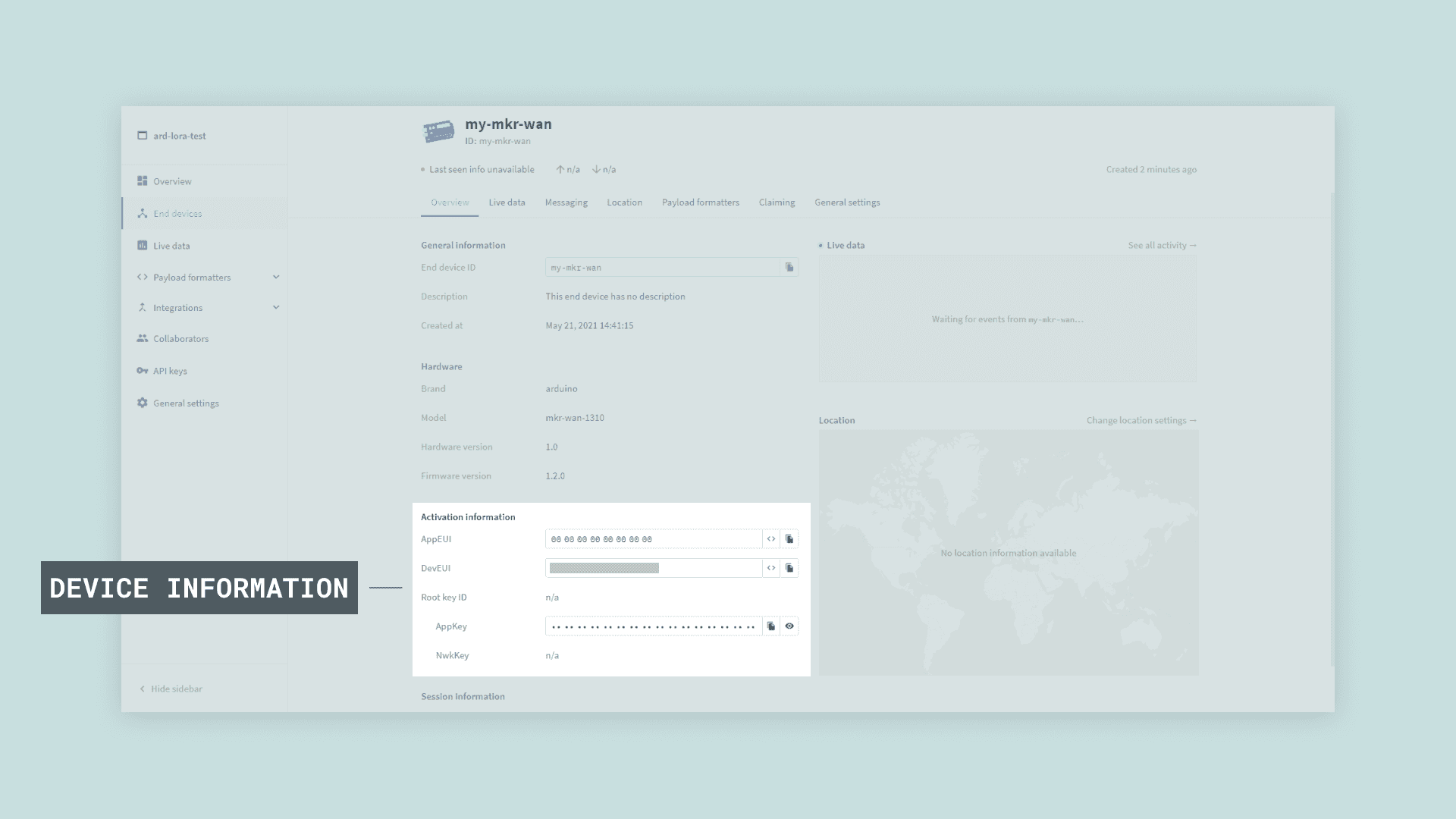Copy the End device ID
The height and width of the screenshot is (819, 1456).
tap(789, 268)
